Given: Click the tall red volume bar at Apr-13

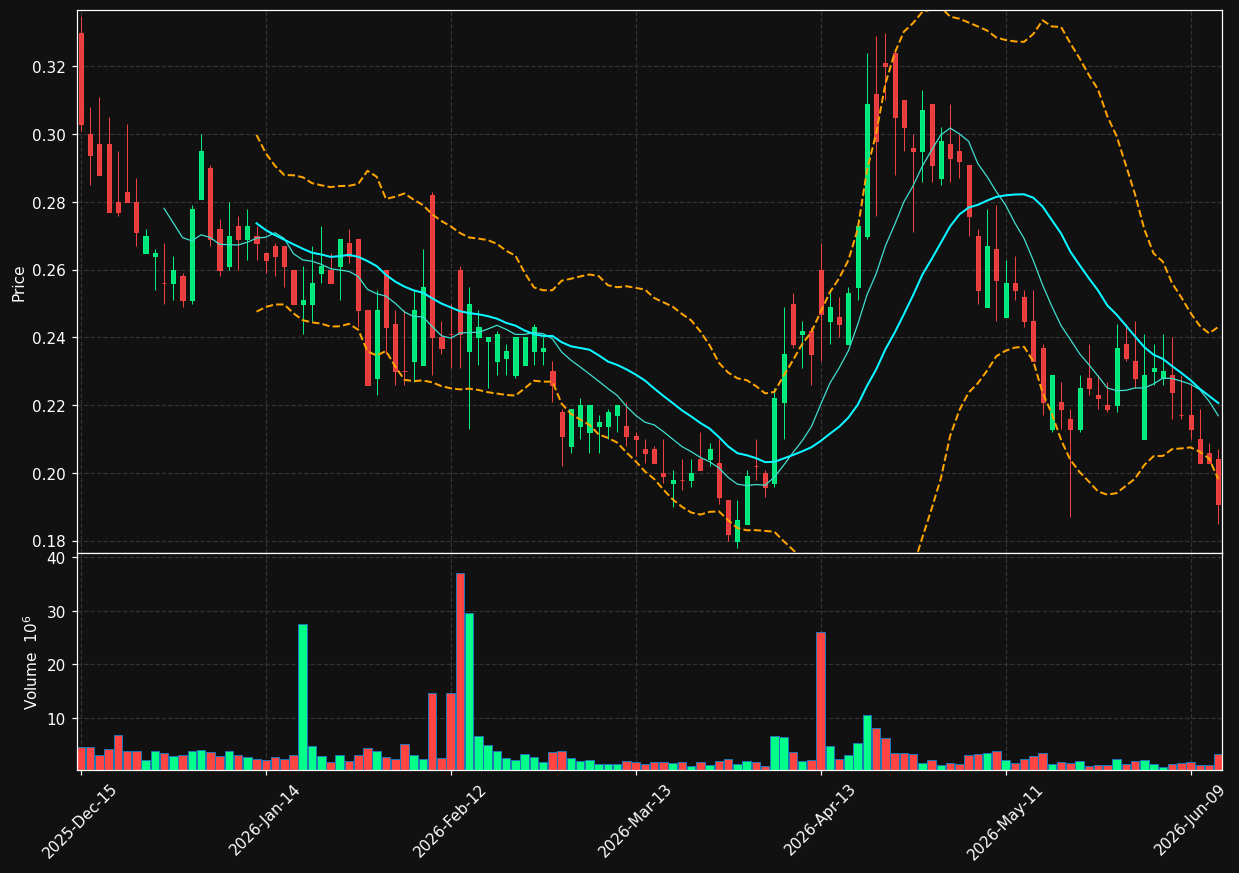Looking at the screenshot, I should pos(821,701).
